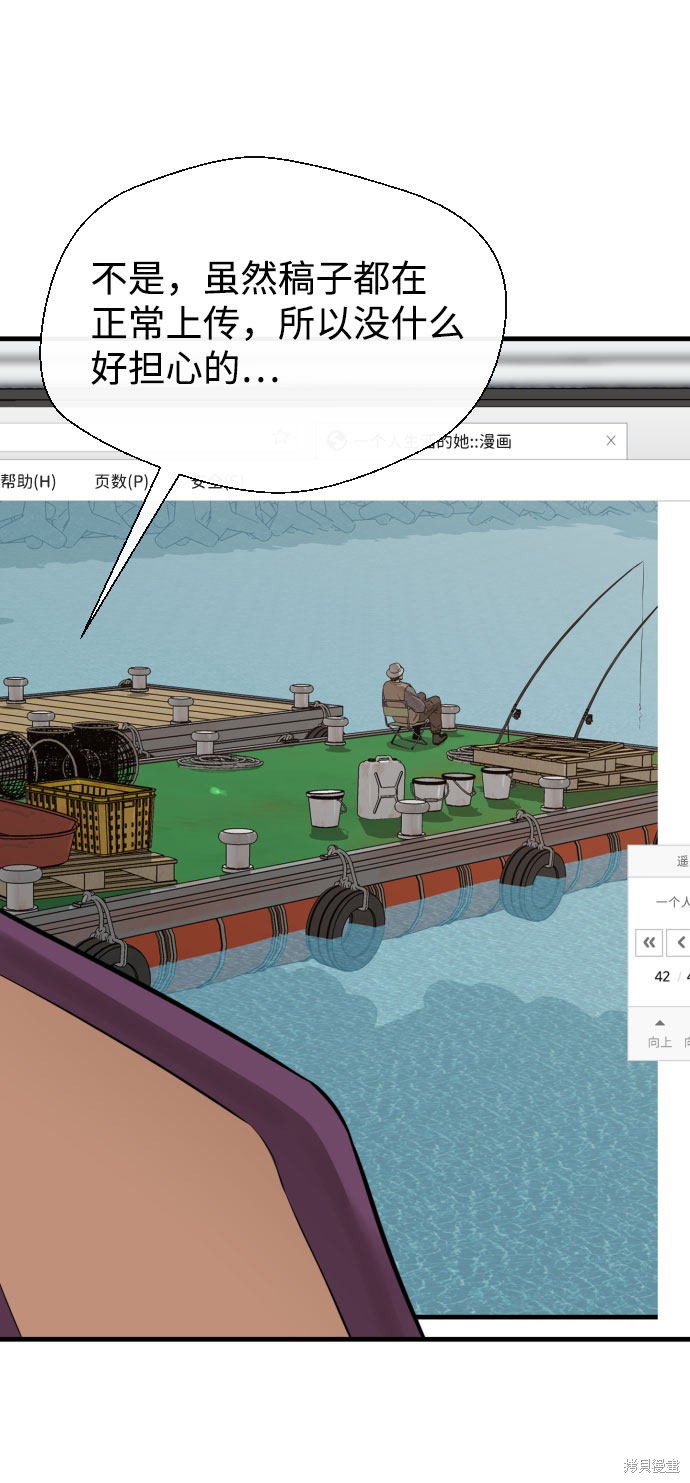Click the speech bubble text 不是，虽然稿子都在

coord(259,277)
